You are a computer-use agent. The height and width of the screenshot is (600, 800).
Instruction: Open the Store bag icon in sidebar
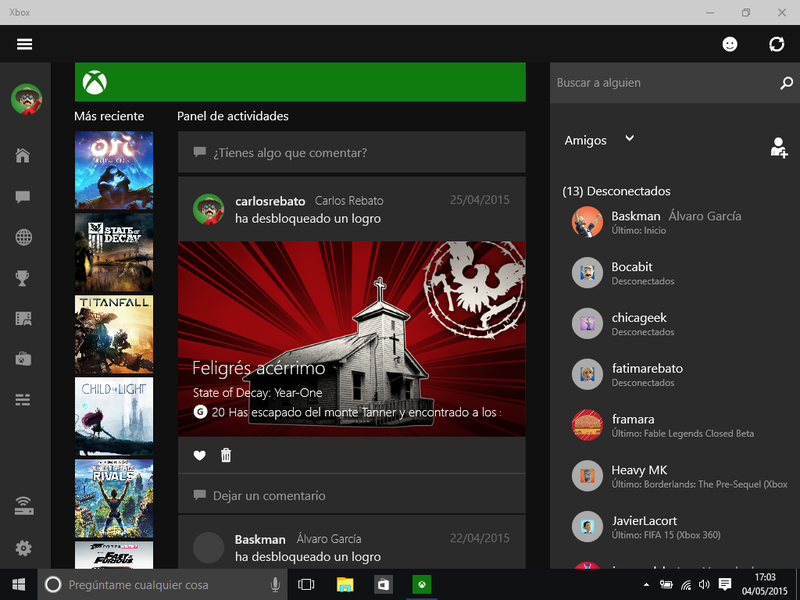(23, 359)
